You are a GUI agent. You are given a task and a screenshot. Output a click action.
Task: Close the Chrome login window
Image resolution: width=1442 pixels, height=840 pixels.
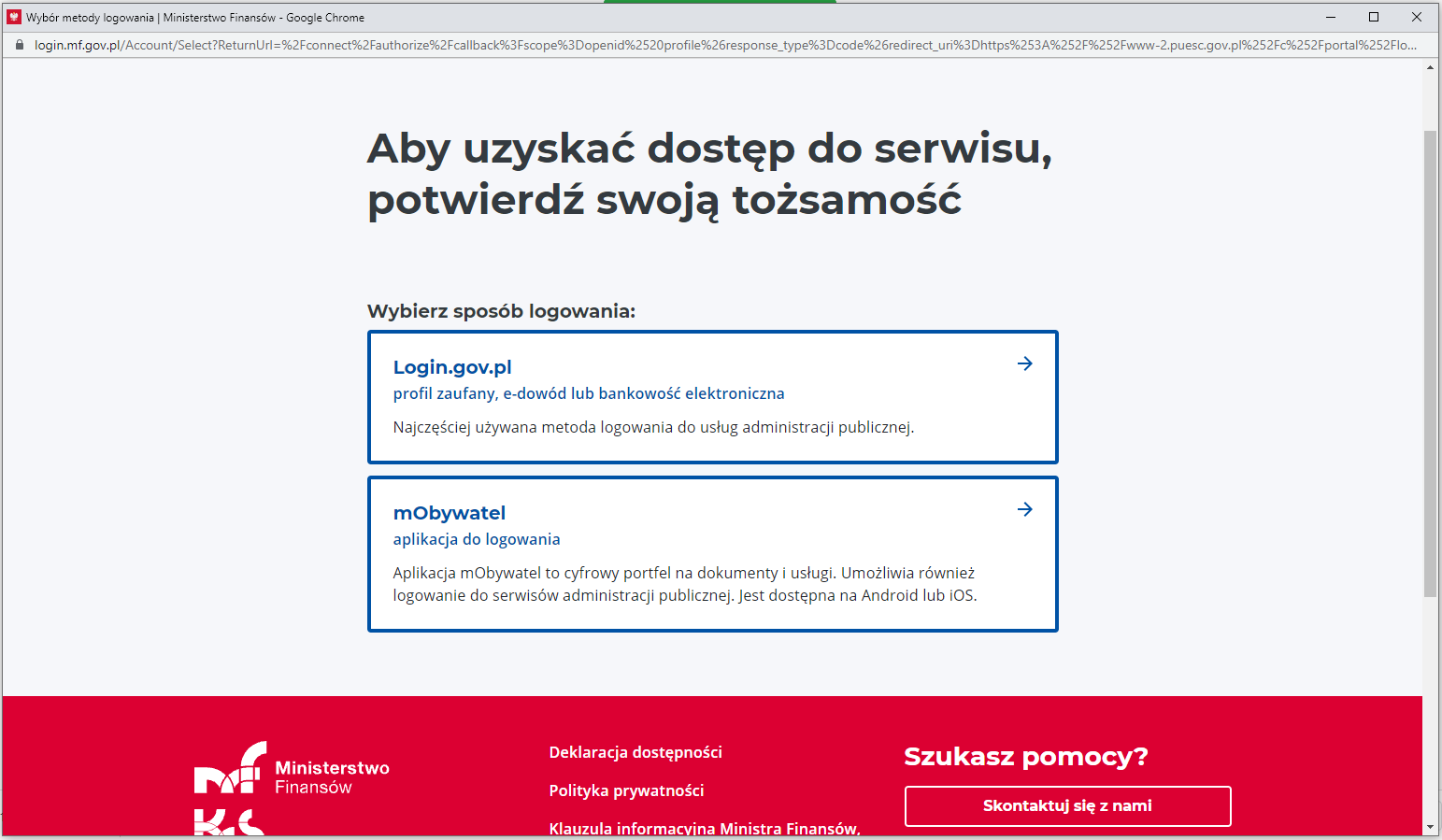[1416, 17]
